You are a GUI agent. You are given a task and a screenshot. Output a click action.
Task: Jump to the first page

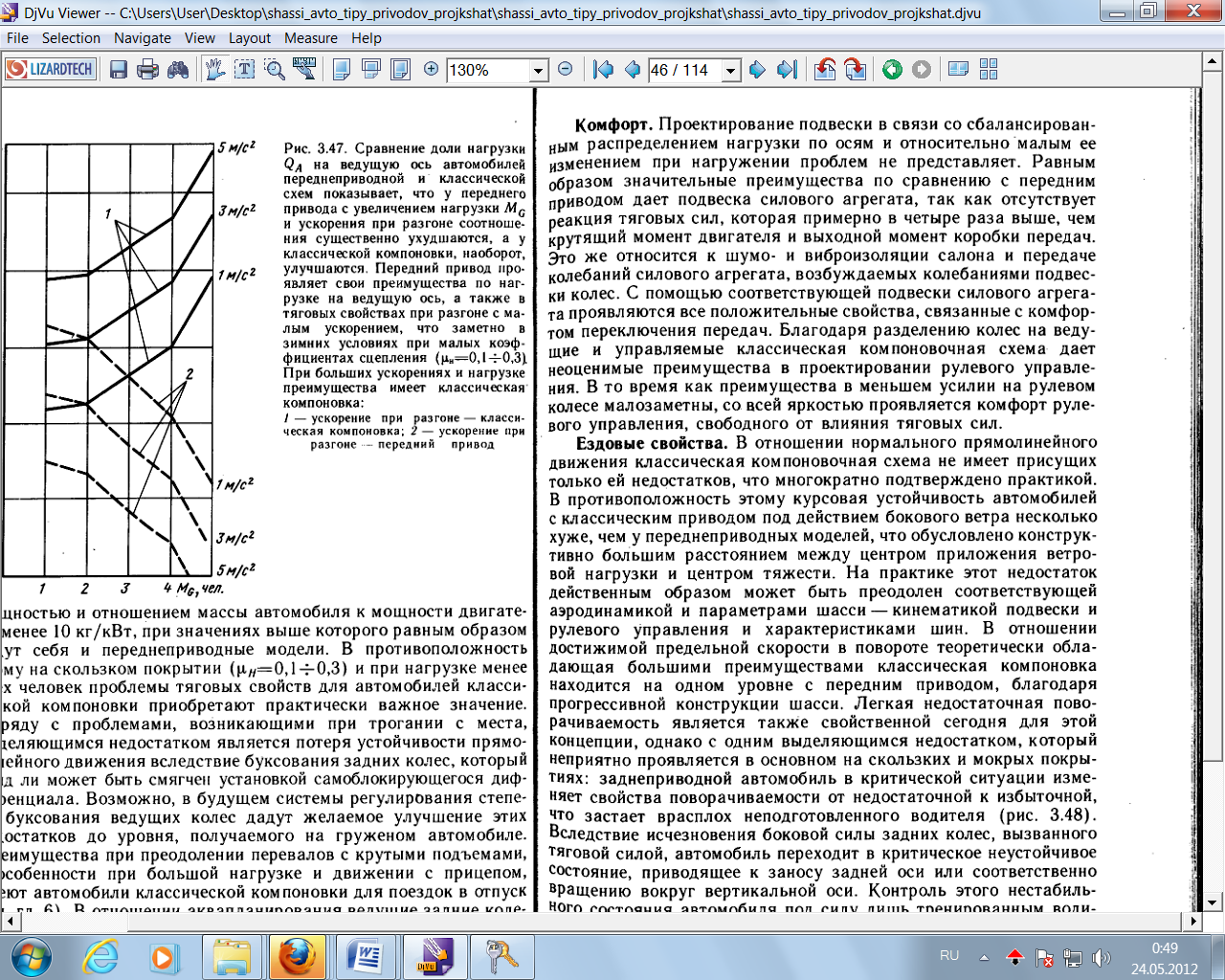(x=603, y=69)
